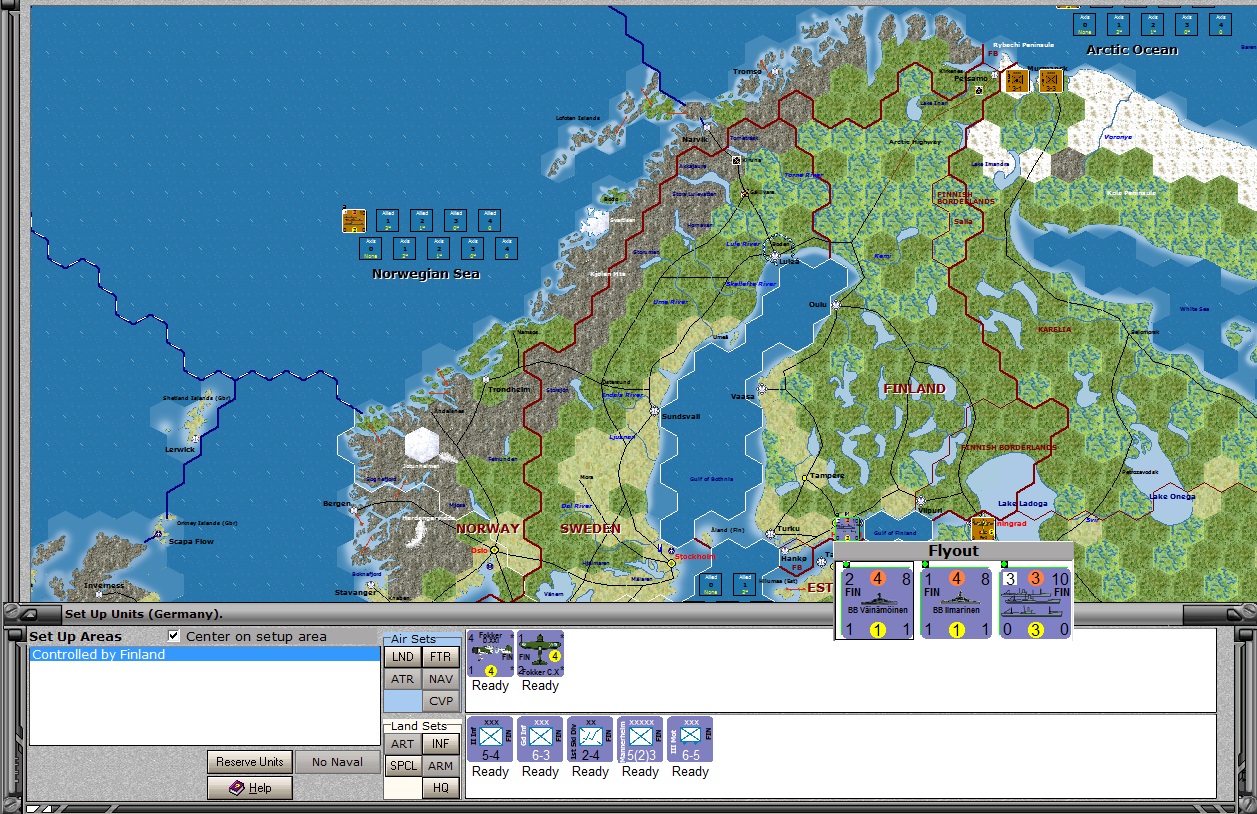Click Norwegian Sea Axis 0 sea box
Viewport: 1257px width, 814px height.
[x=371, y=249]
